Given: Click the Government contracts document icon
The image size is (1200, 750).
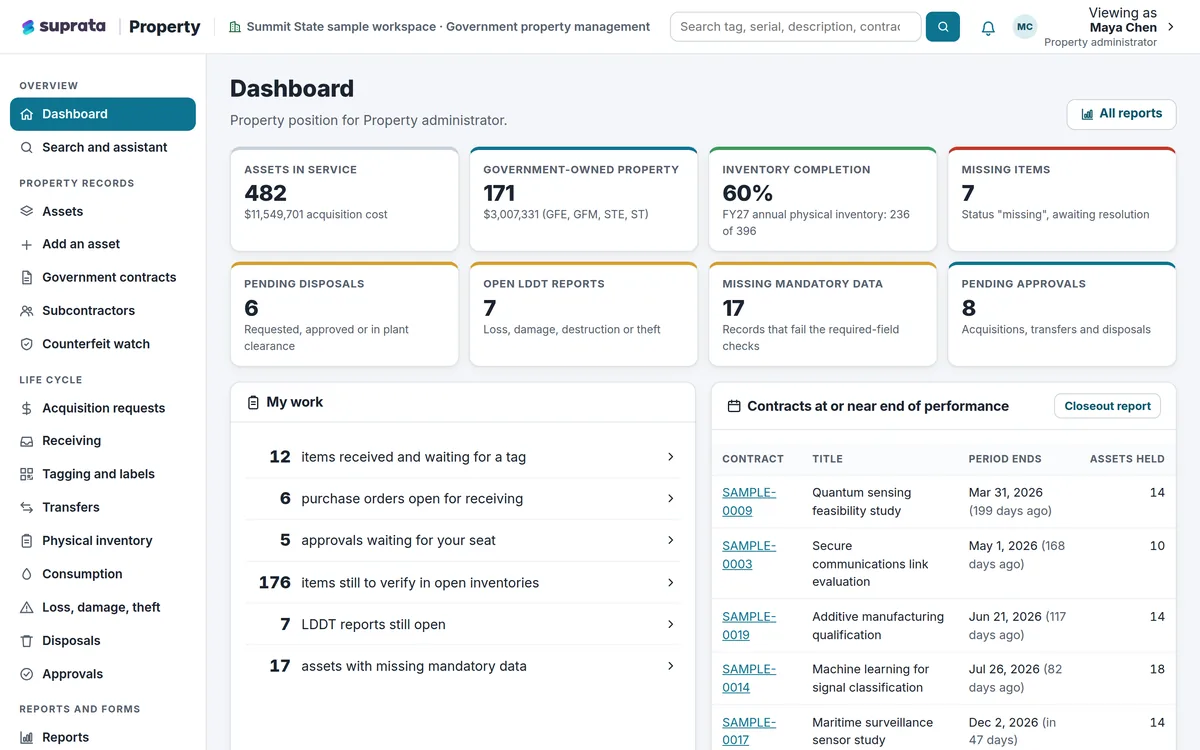Looking at the screenshot, I should (x=27, y=277).
